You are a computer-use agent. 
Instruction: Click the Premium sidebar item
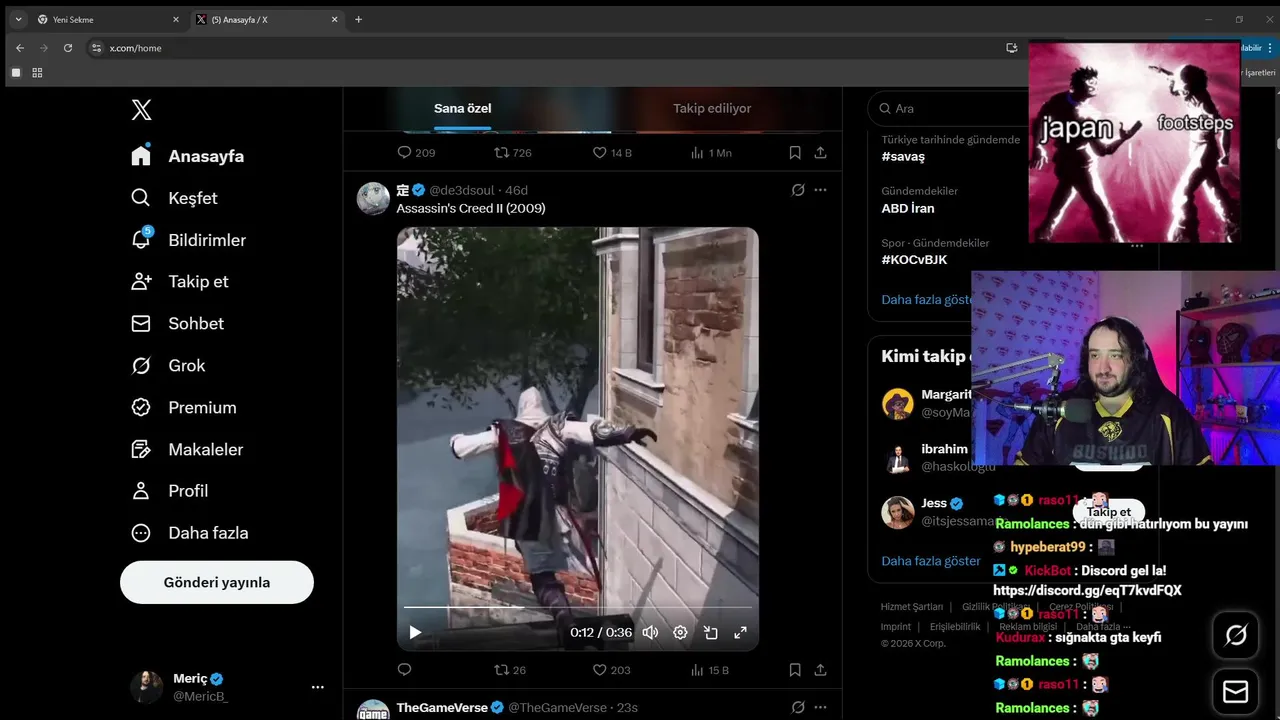184,407
